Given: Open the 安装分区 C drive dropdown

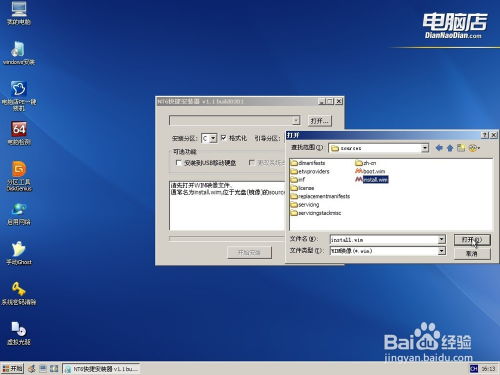Looking at the screenshot, I should pos(213,138).
